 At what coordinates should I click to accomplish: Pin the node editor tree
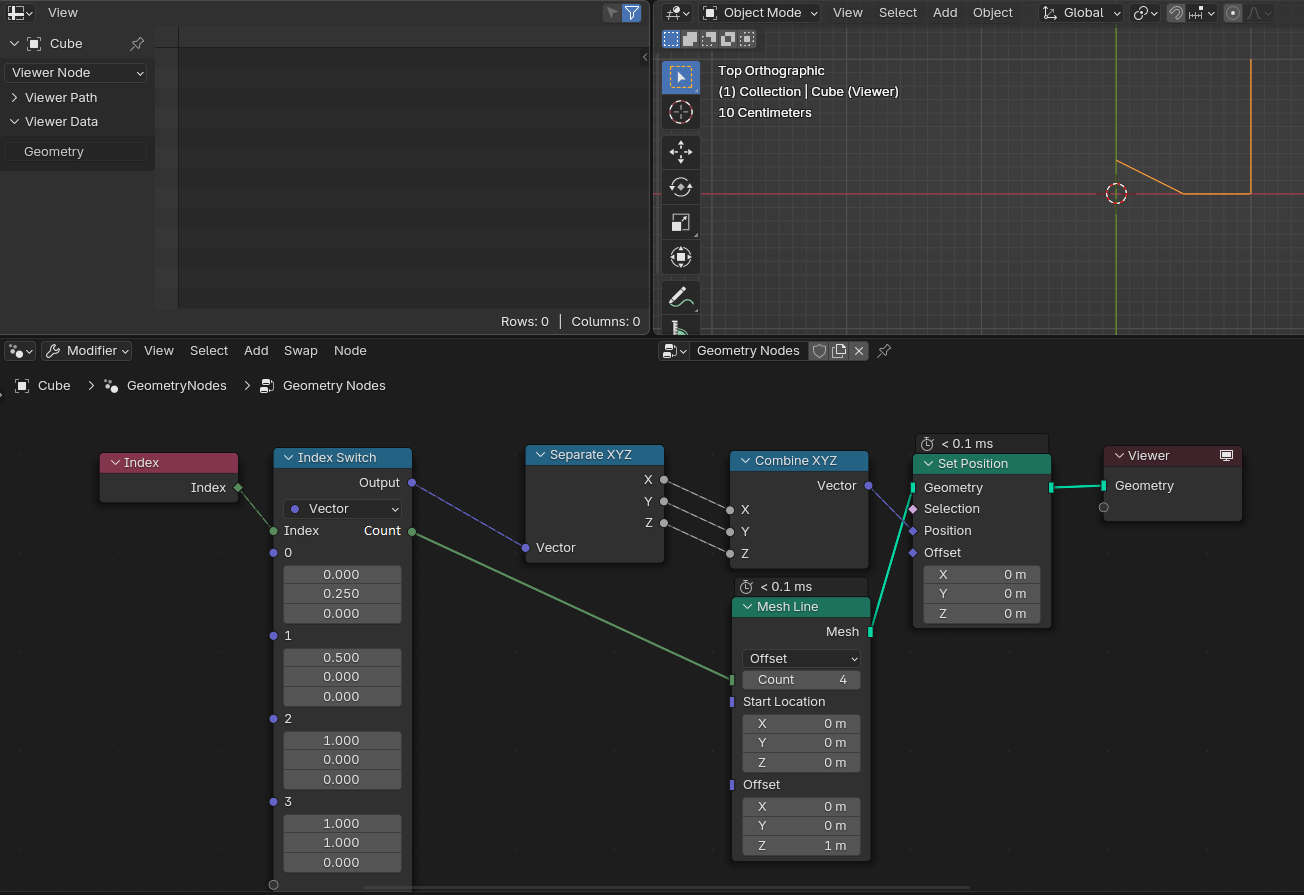pyautogui.click(x=884, y=351)
